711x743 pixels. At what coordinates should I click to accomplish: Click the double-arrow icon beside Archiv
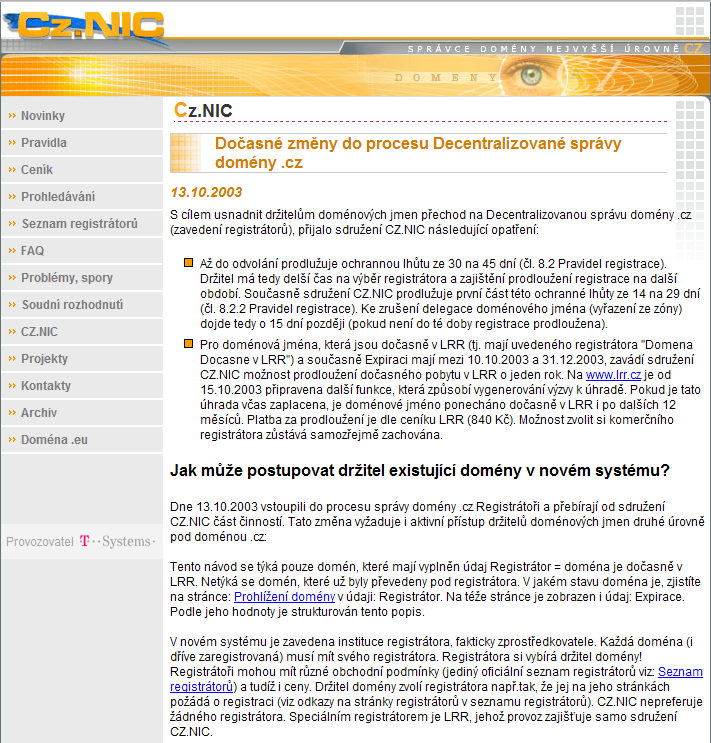12,413
